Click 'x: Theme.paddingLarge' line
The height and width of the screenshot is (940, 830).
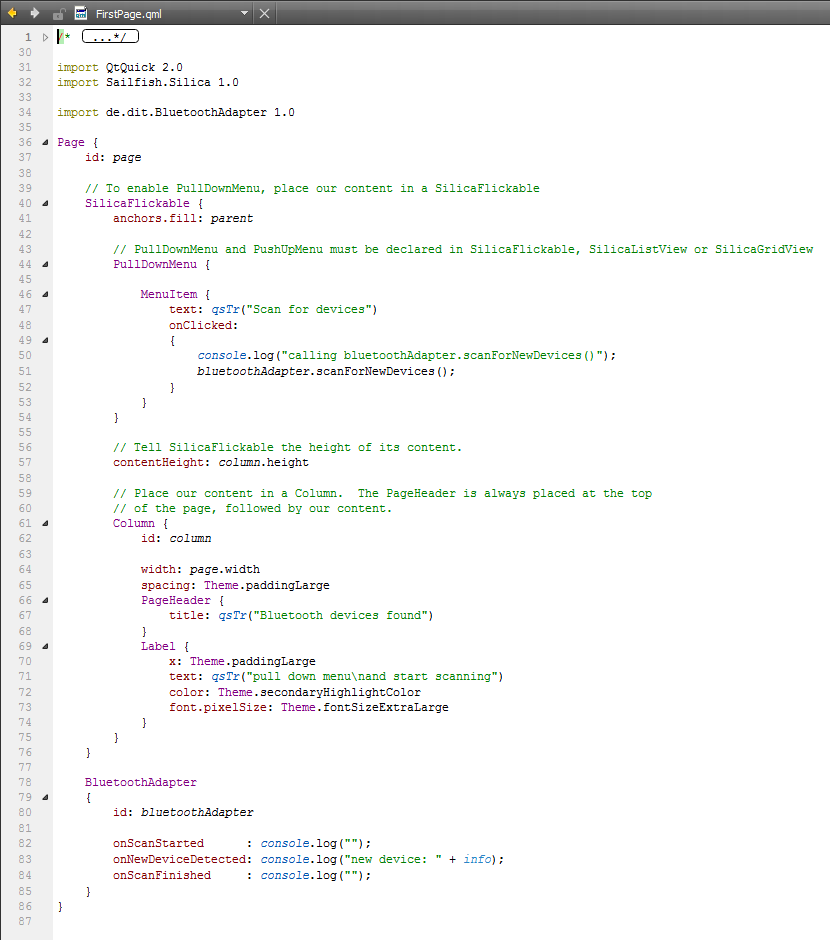[x=242, y=661]
